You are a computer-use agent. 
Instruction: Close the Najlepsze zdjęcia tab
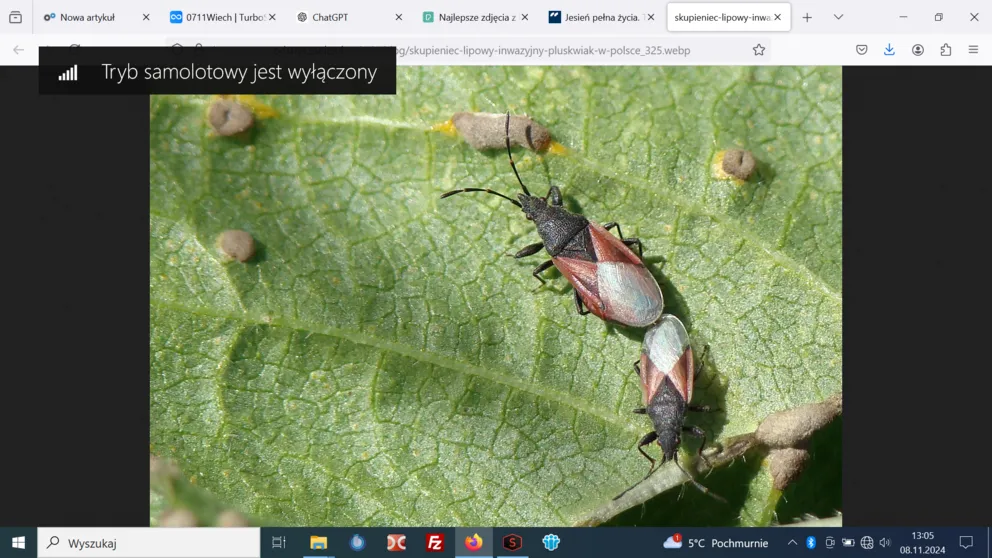coord(524,17)
